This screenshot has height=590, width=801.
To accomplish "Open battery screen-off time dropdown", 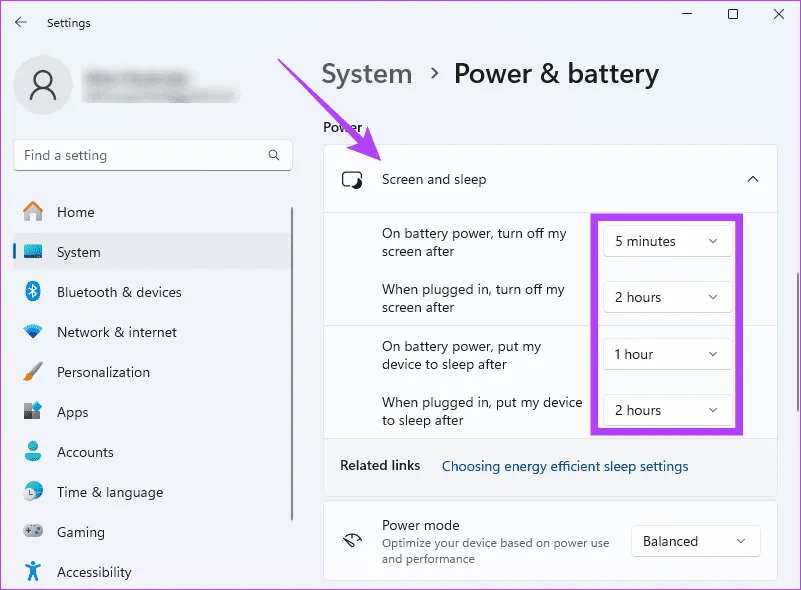I will [x=667, y=241].
